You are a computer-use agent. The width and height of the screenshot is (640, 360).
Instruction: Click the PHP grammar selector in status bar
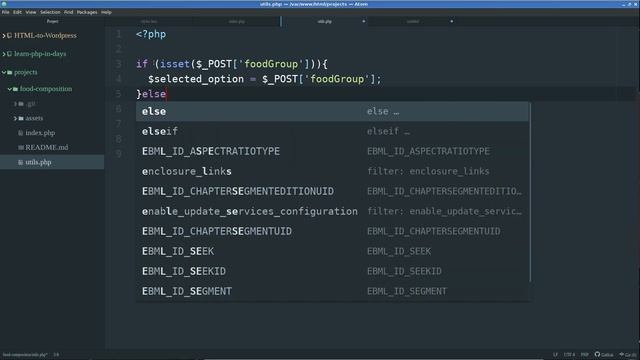tap(584, 355)
